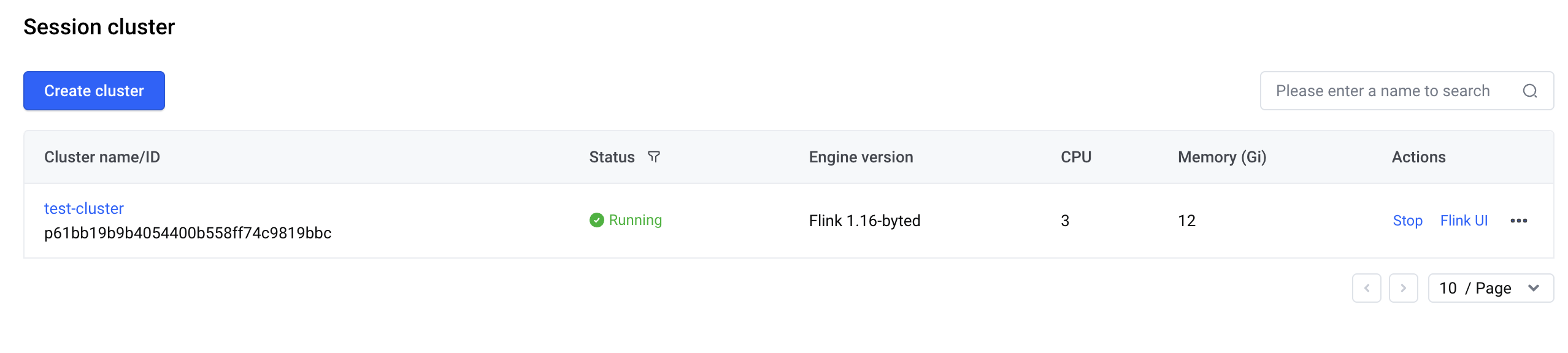Click the CPU column header
Screen dimensions: 1568x353
point(1076,157)
